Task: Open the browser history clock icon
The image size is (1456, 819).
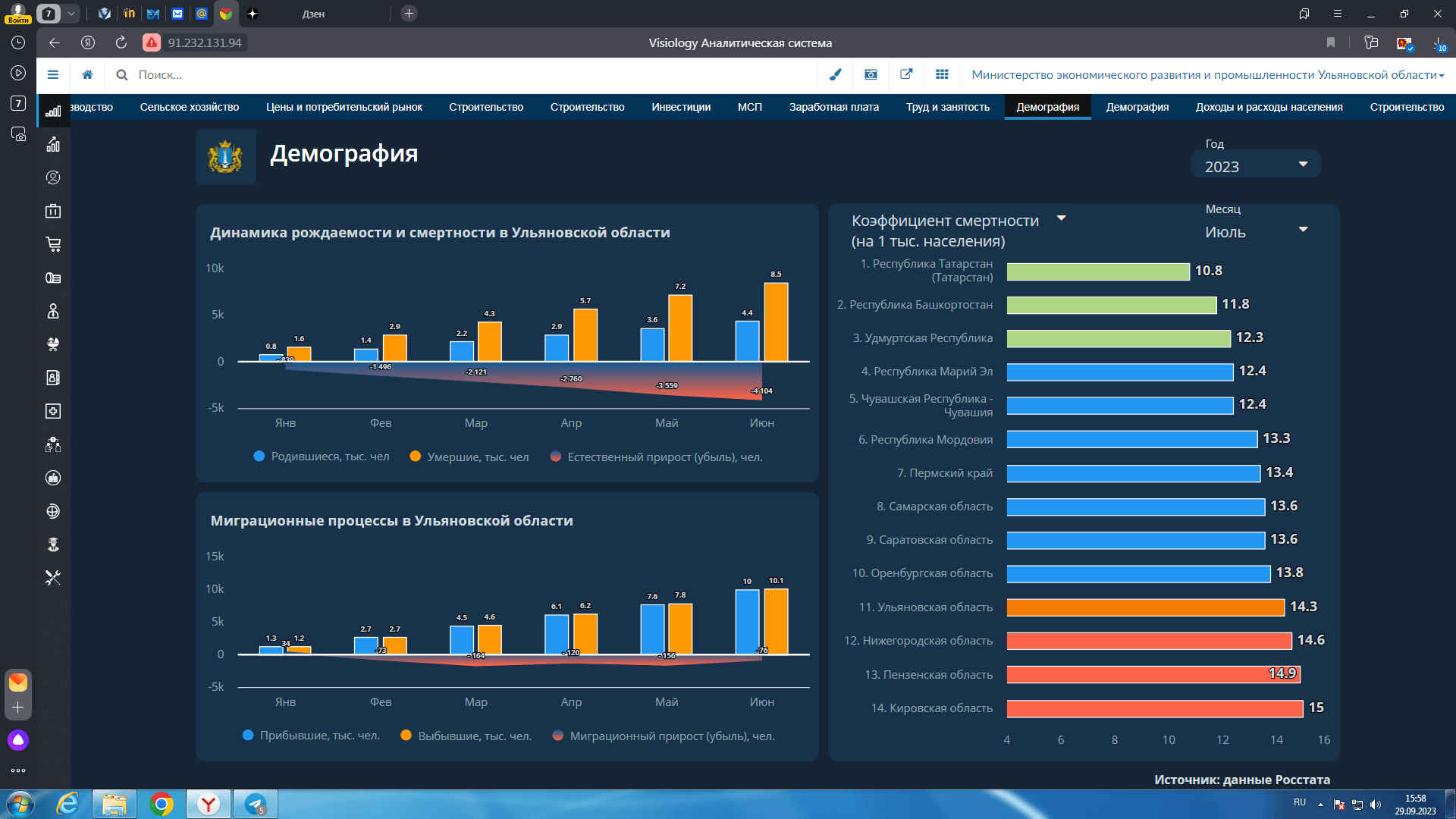Action: pos(18,42)
